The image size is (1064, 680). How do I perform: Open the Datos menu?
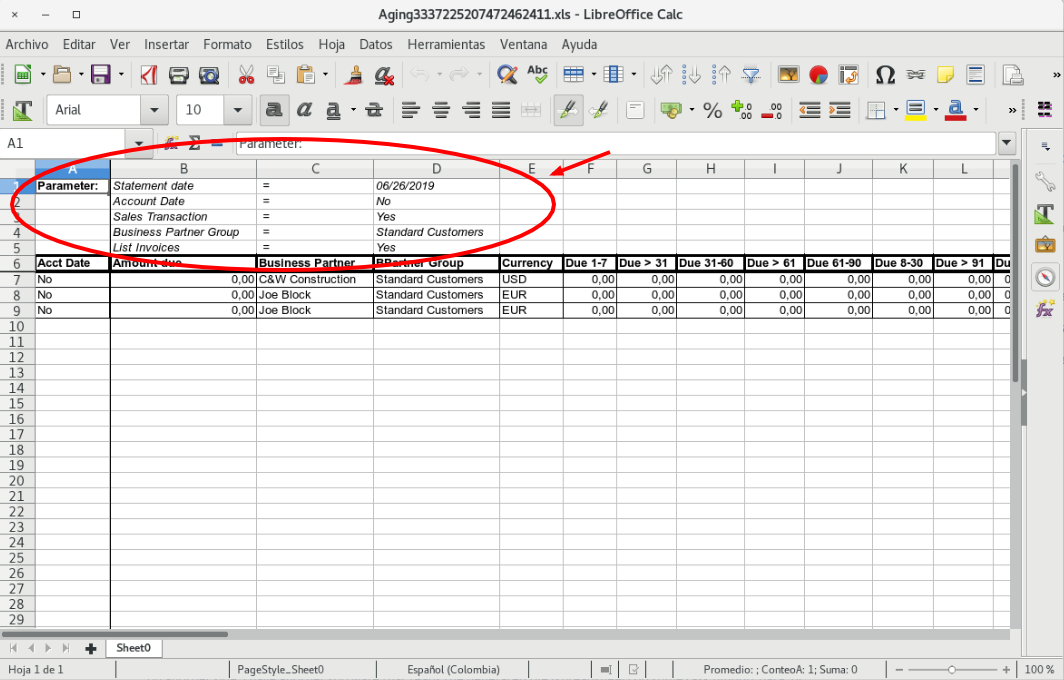tap(376, 44)
